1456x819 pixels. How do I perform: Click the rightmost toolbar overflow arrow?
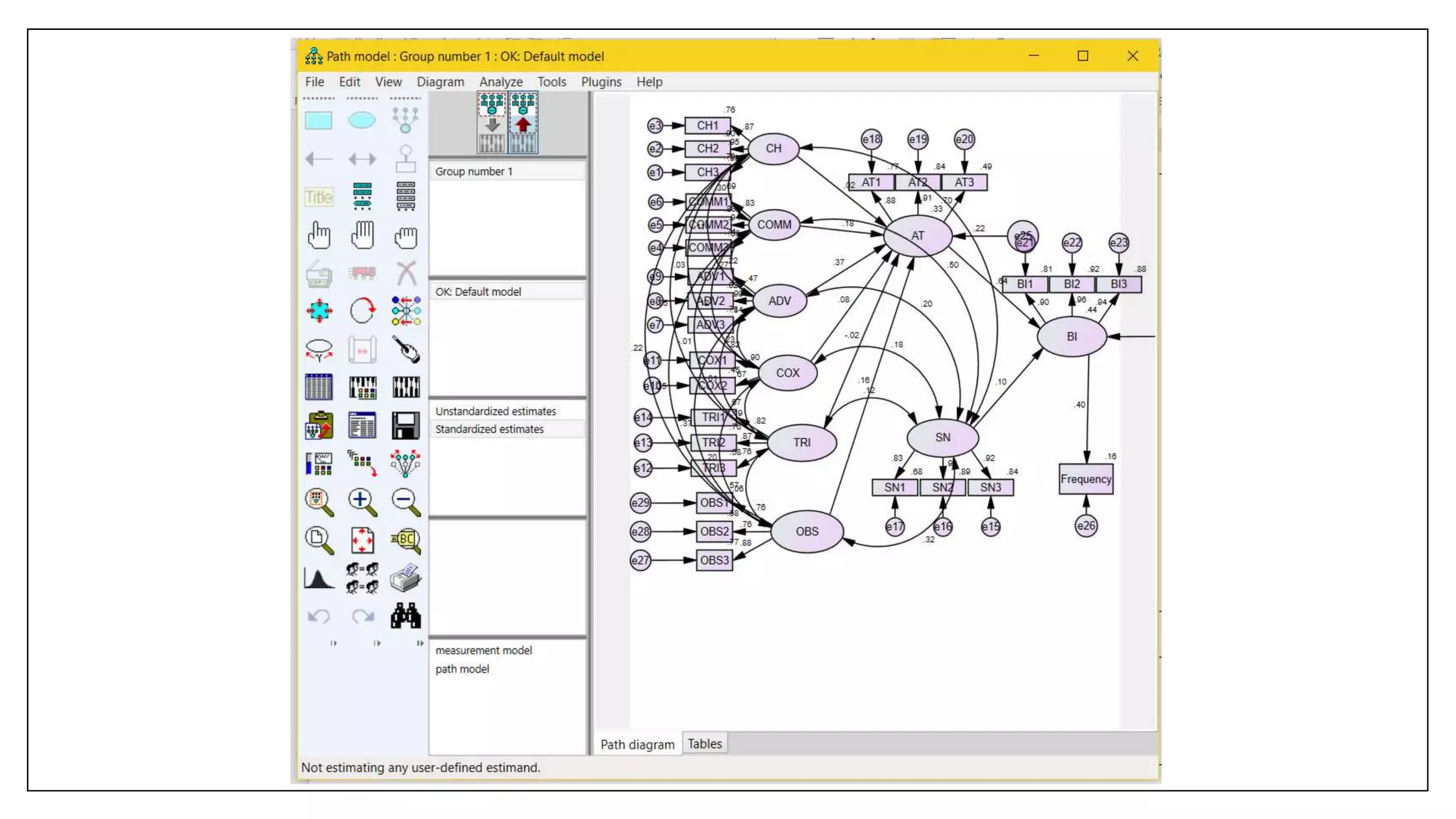pos(419,643)
